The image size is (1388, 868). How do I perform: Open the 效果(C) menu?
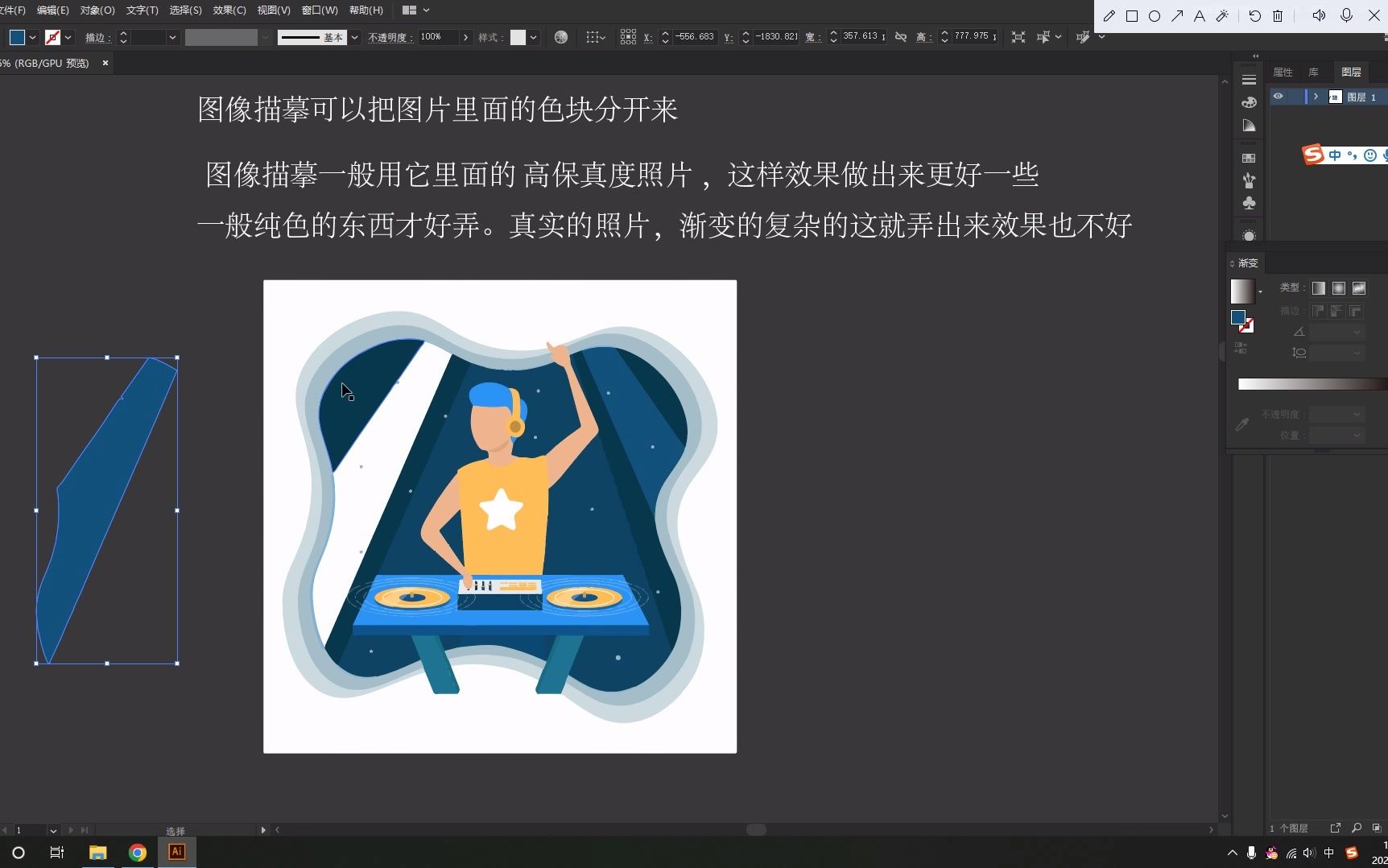(229, 10)
